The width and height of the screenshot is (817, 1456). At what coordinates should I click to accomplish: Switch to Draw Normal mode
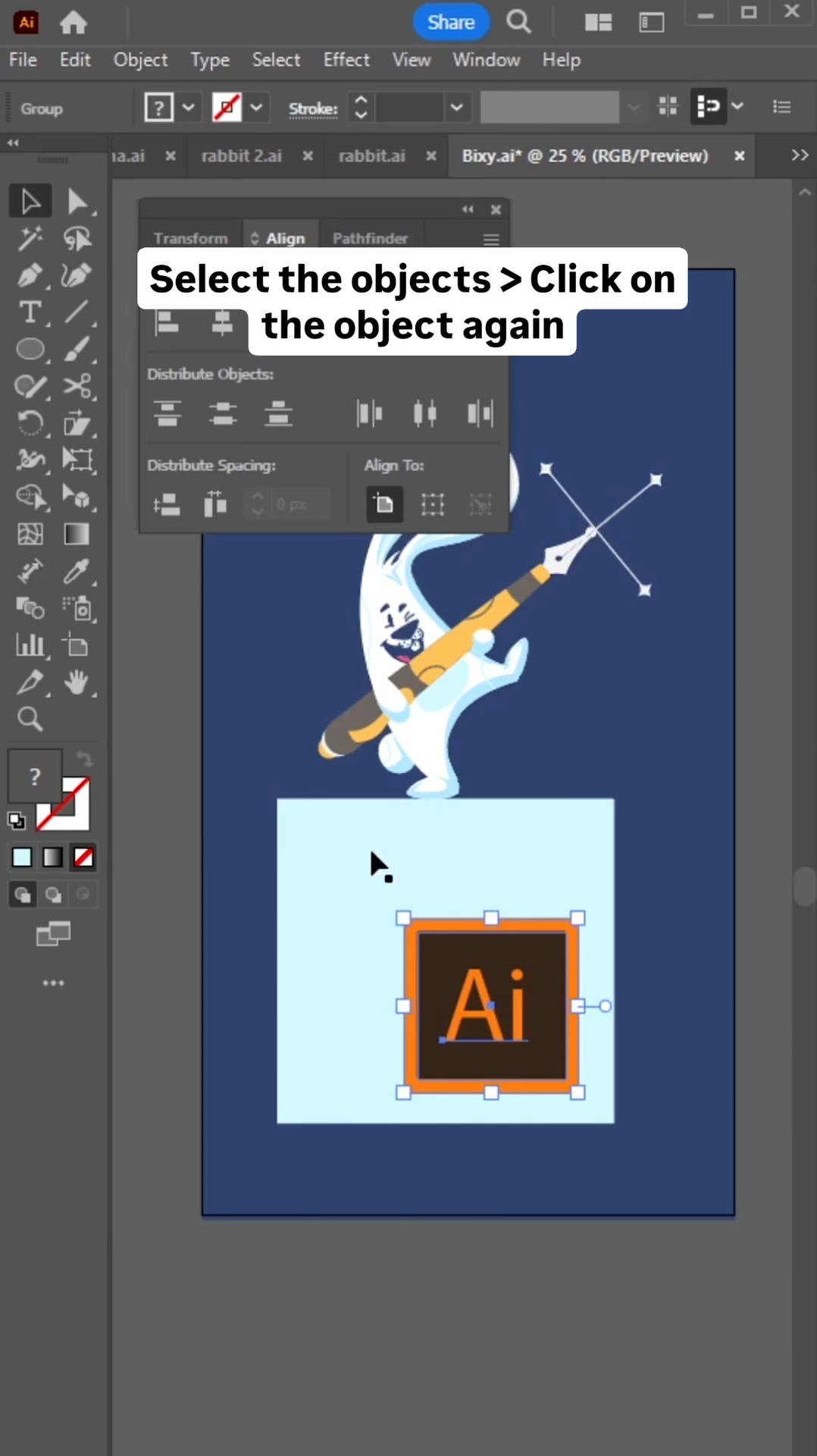23,895
